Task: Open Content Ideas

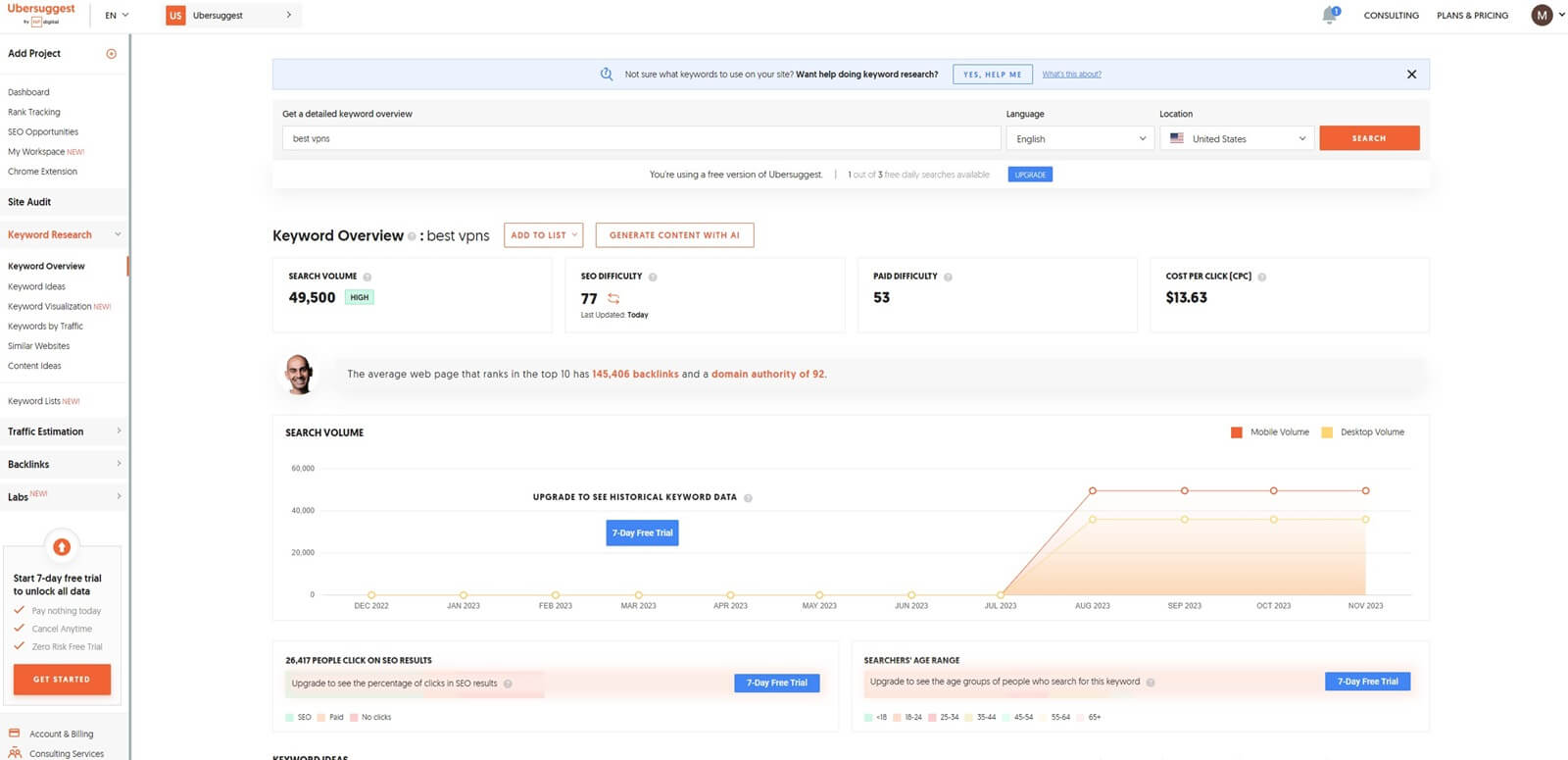Action: (x=34, y=366)
